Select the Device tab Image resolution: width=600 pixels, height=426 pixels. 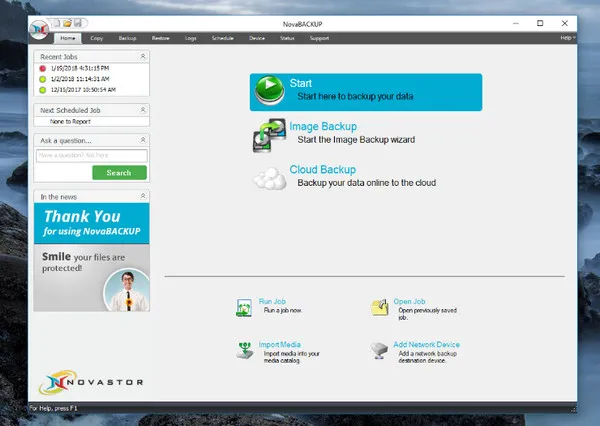pyautogui.click(x=257, y=38)
